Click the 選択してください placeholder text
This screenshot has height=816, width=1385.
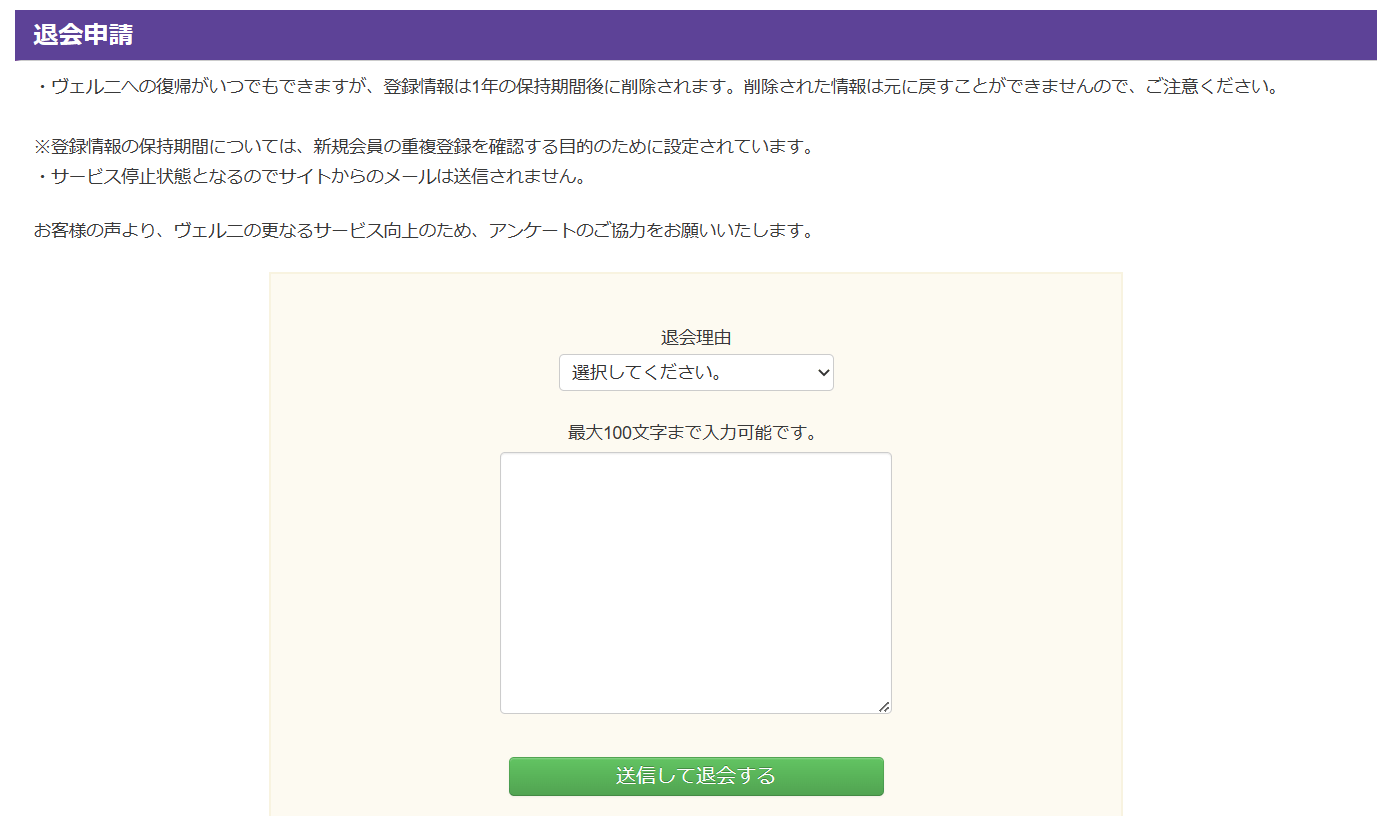(x=647, y=373)
